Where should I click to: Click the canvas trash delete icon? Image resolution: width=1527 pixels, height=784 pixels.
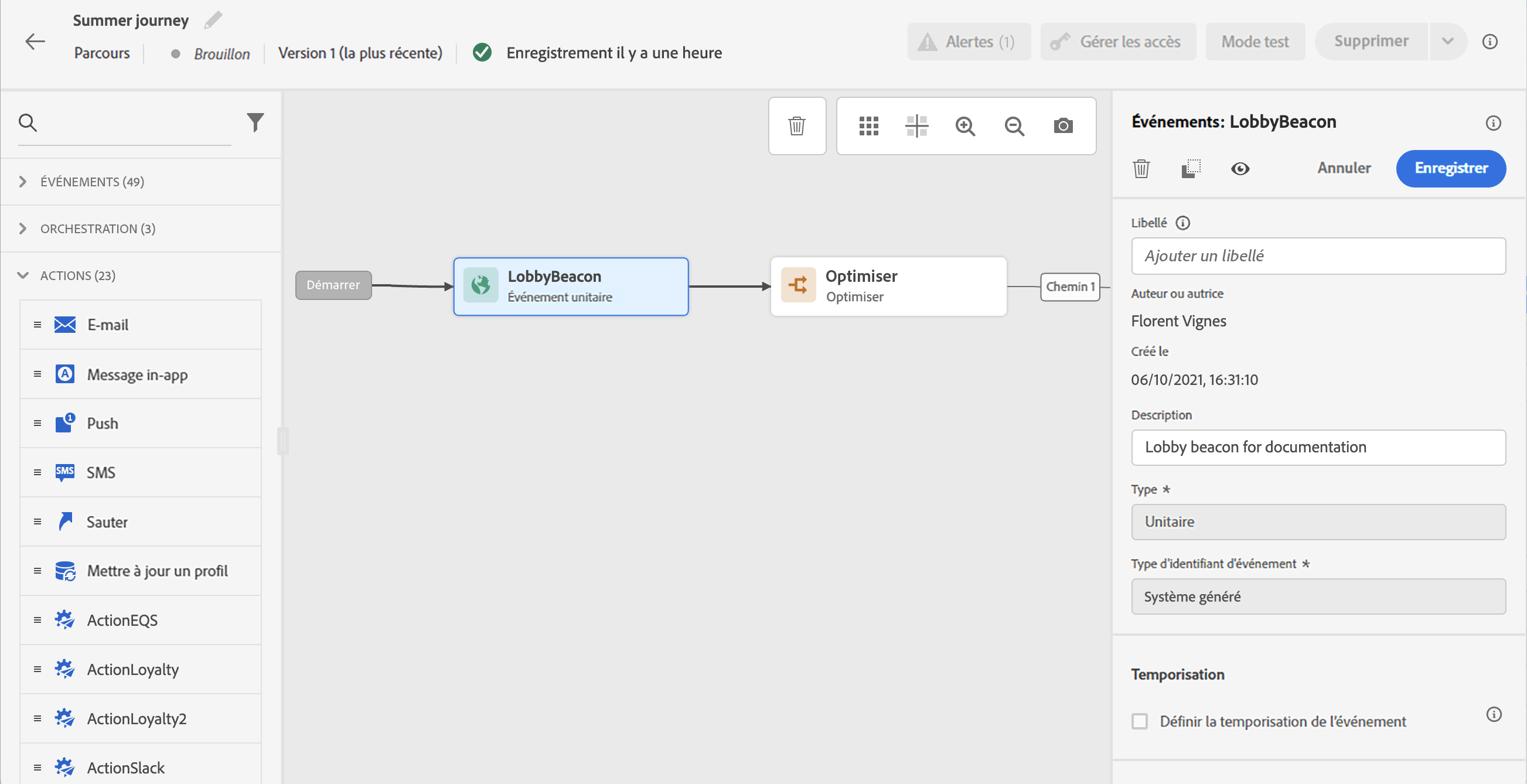point(797,125)
